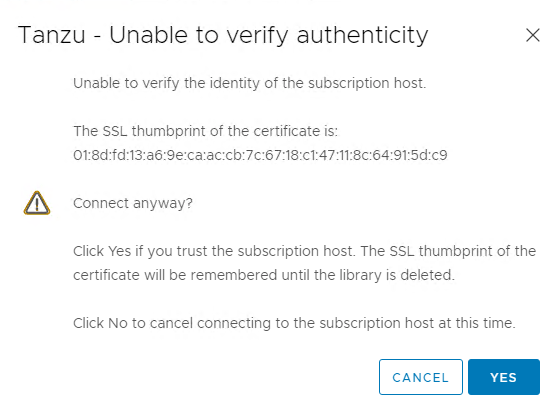Click 'The SSL thumbprint of the certificate is:' label

205,131
